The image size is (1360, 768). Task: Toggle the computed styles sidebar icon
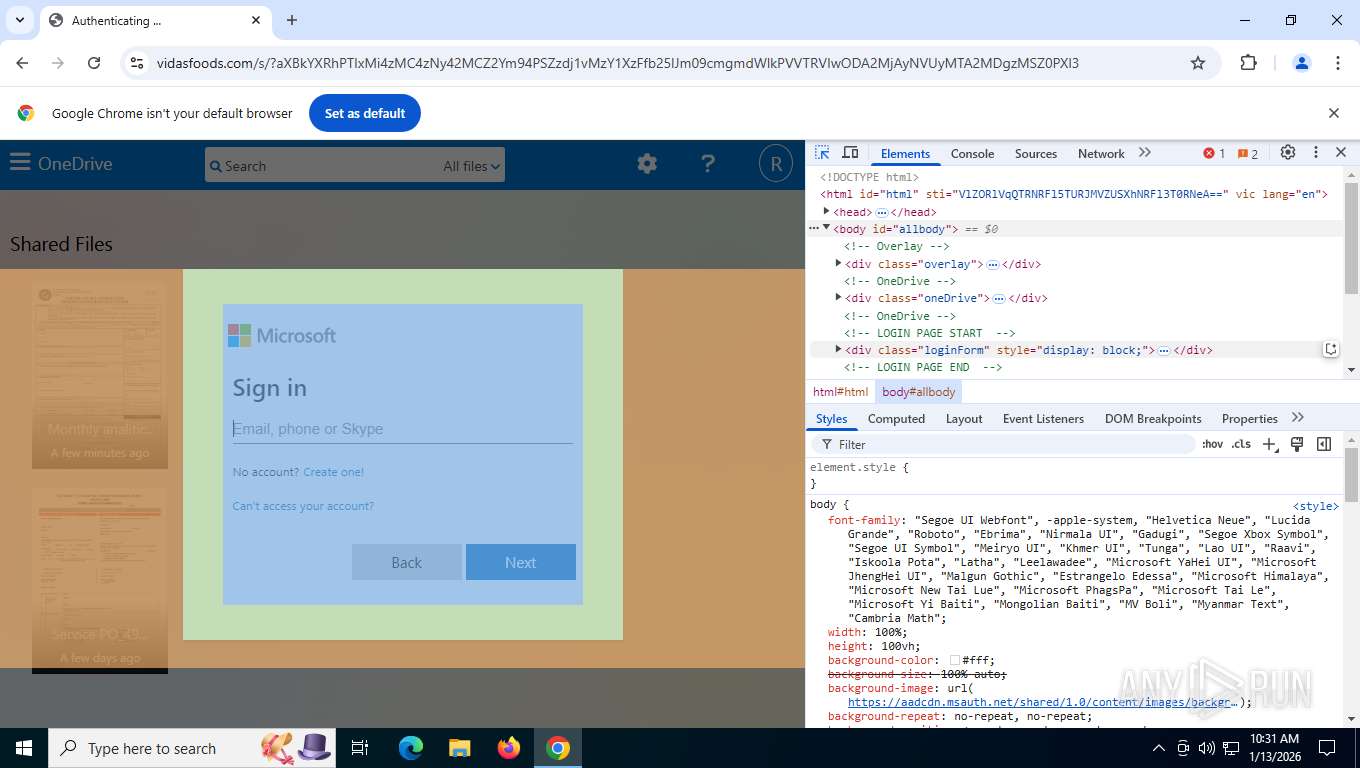click(1324, 444)
